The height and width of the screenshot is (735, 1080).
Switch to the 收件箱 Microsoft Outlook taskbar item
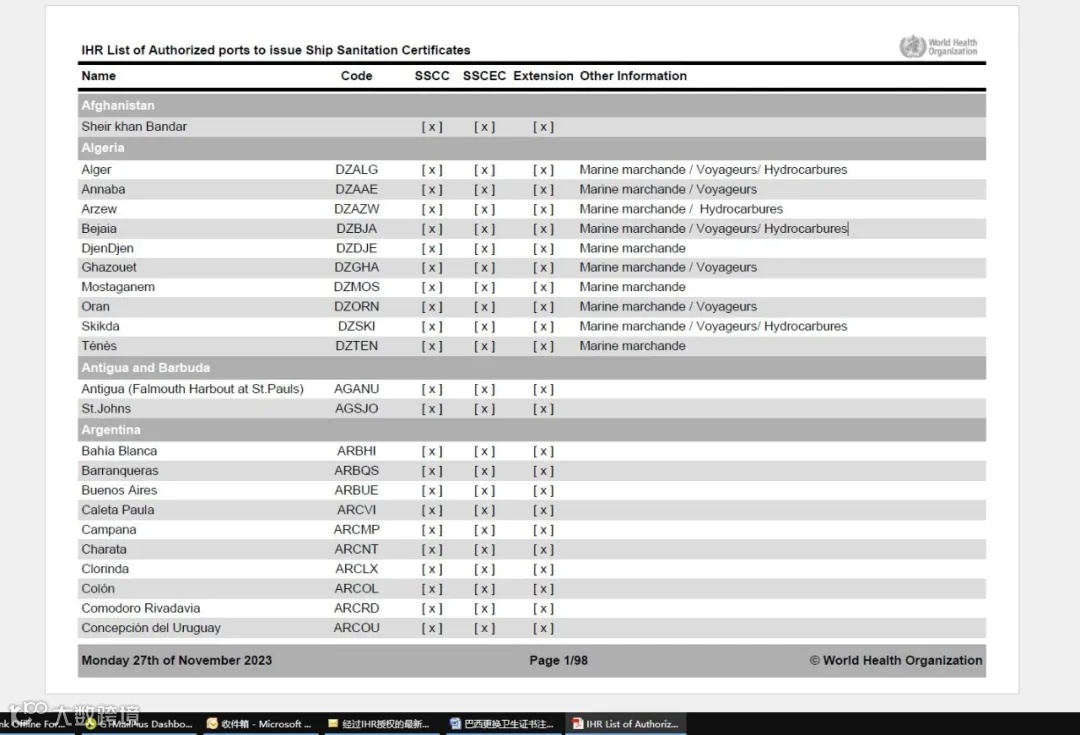pos(258,723)
